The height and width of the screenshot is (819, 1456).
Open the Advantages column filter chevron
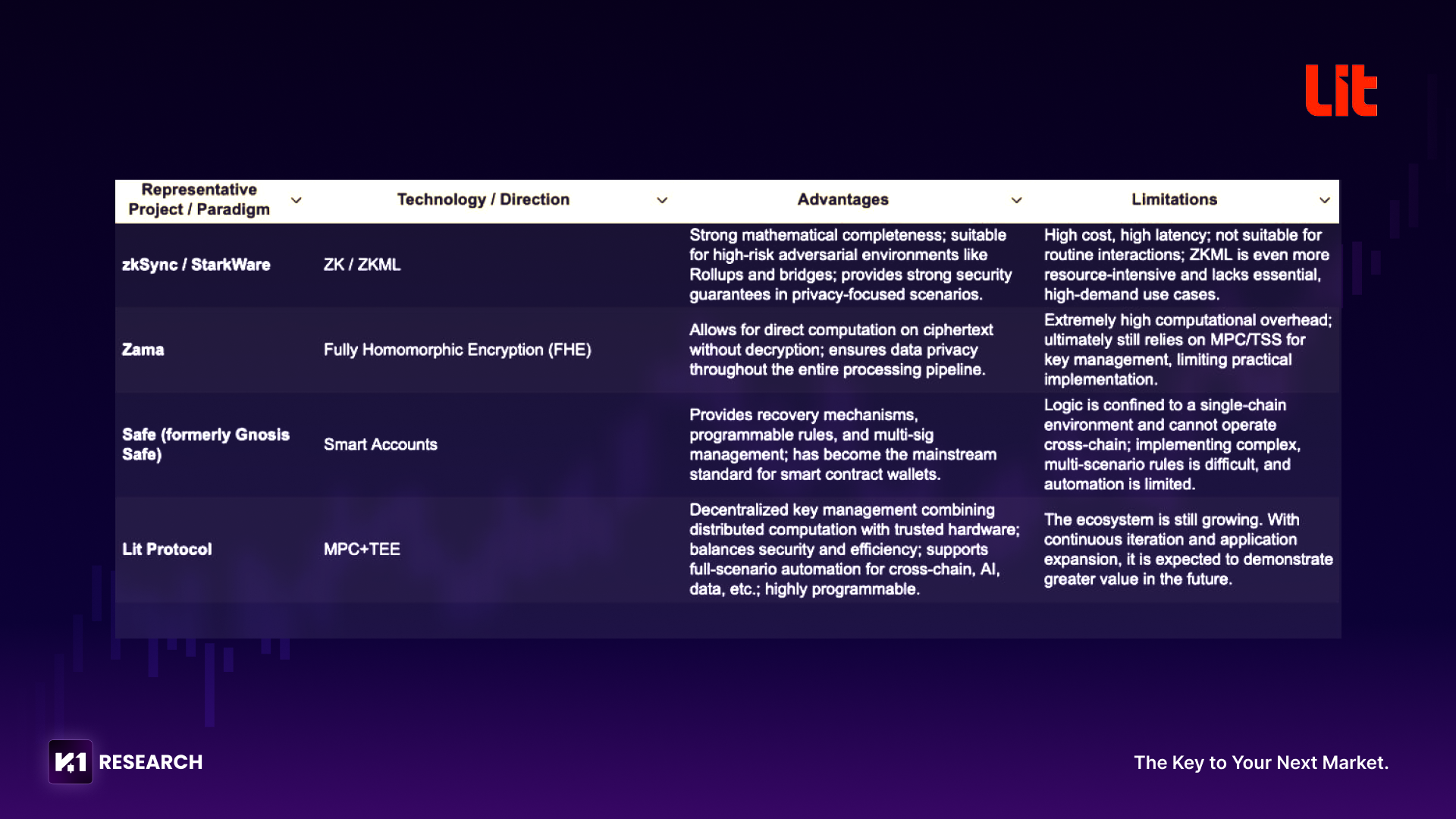[1017, 200]
